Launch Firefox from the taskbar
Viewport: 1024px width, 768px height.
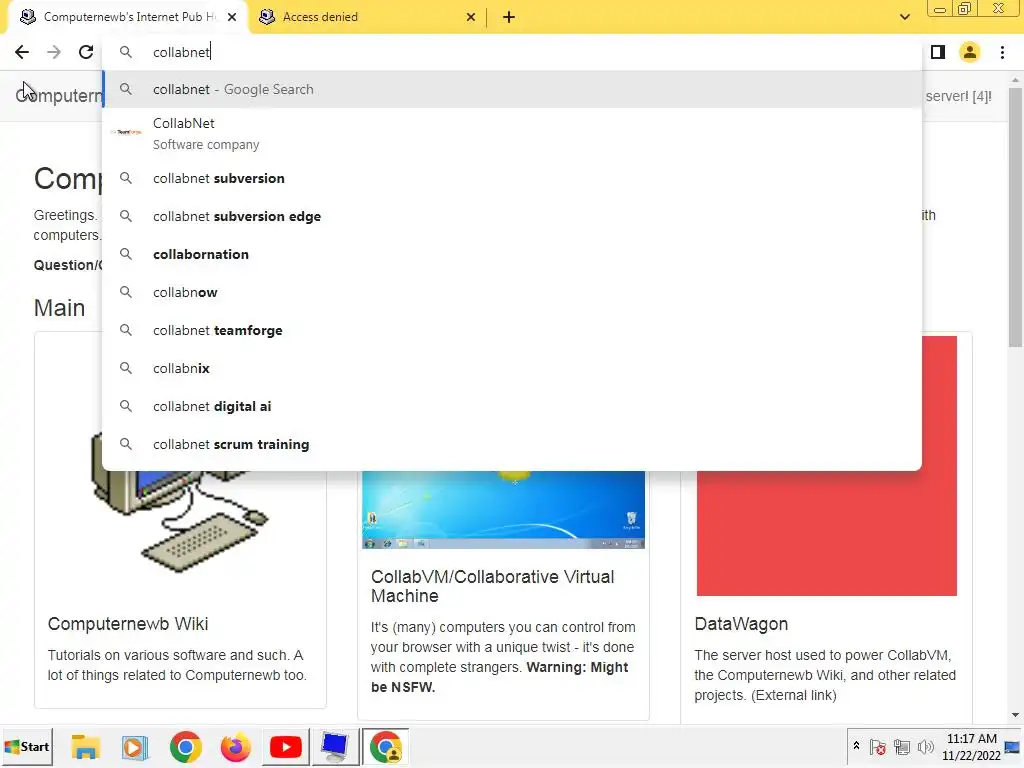(x=236, y=746)
